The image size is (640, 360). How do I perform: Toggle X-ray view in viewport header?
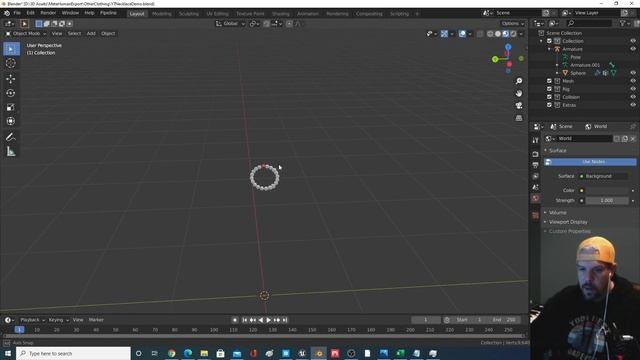[480, 34]
